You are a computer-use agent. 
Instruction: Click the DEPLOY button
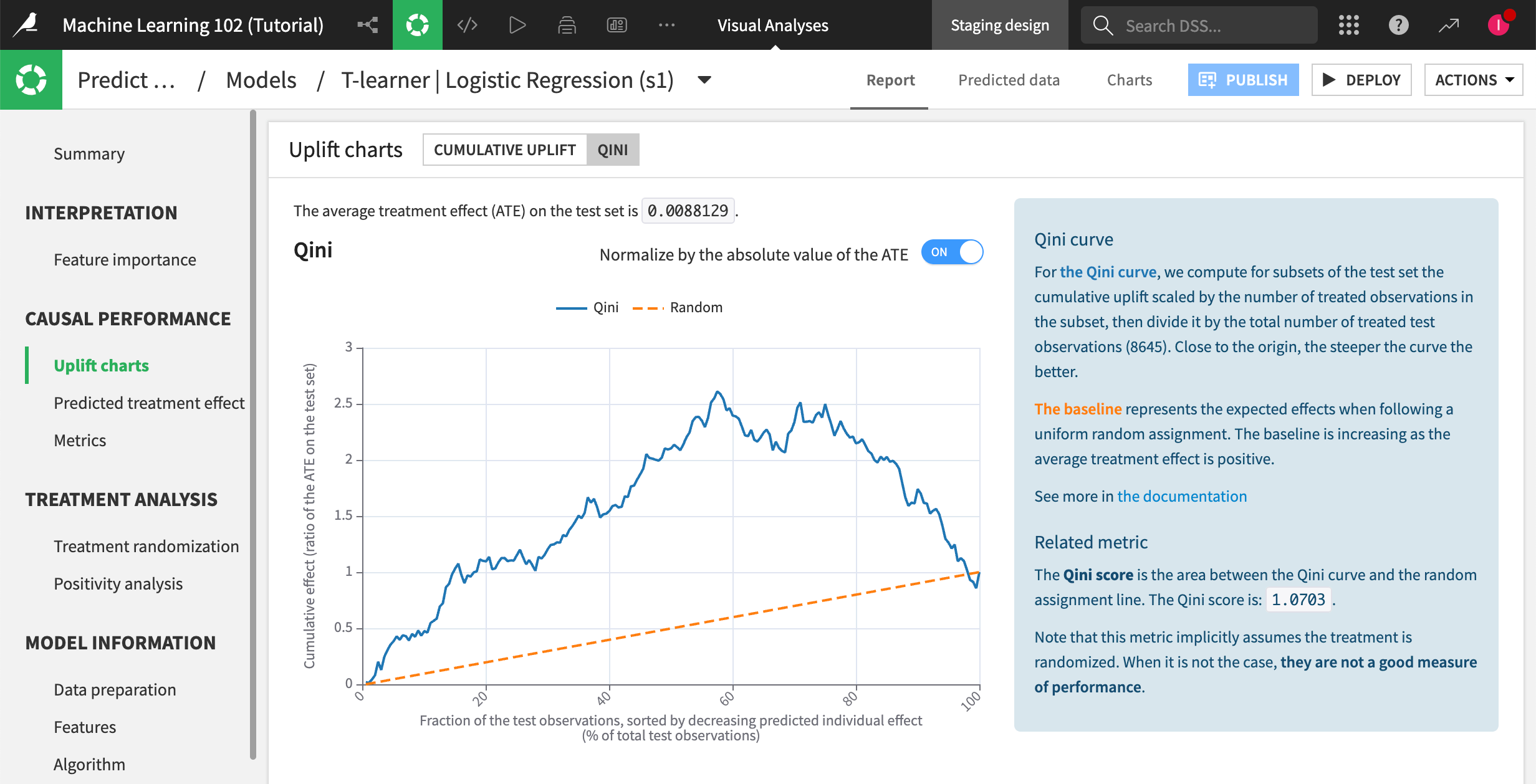pyautogui.click(x=1361, y=80)
